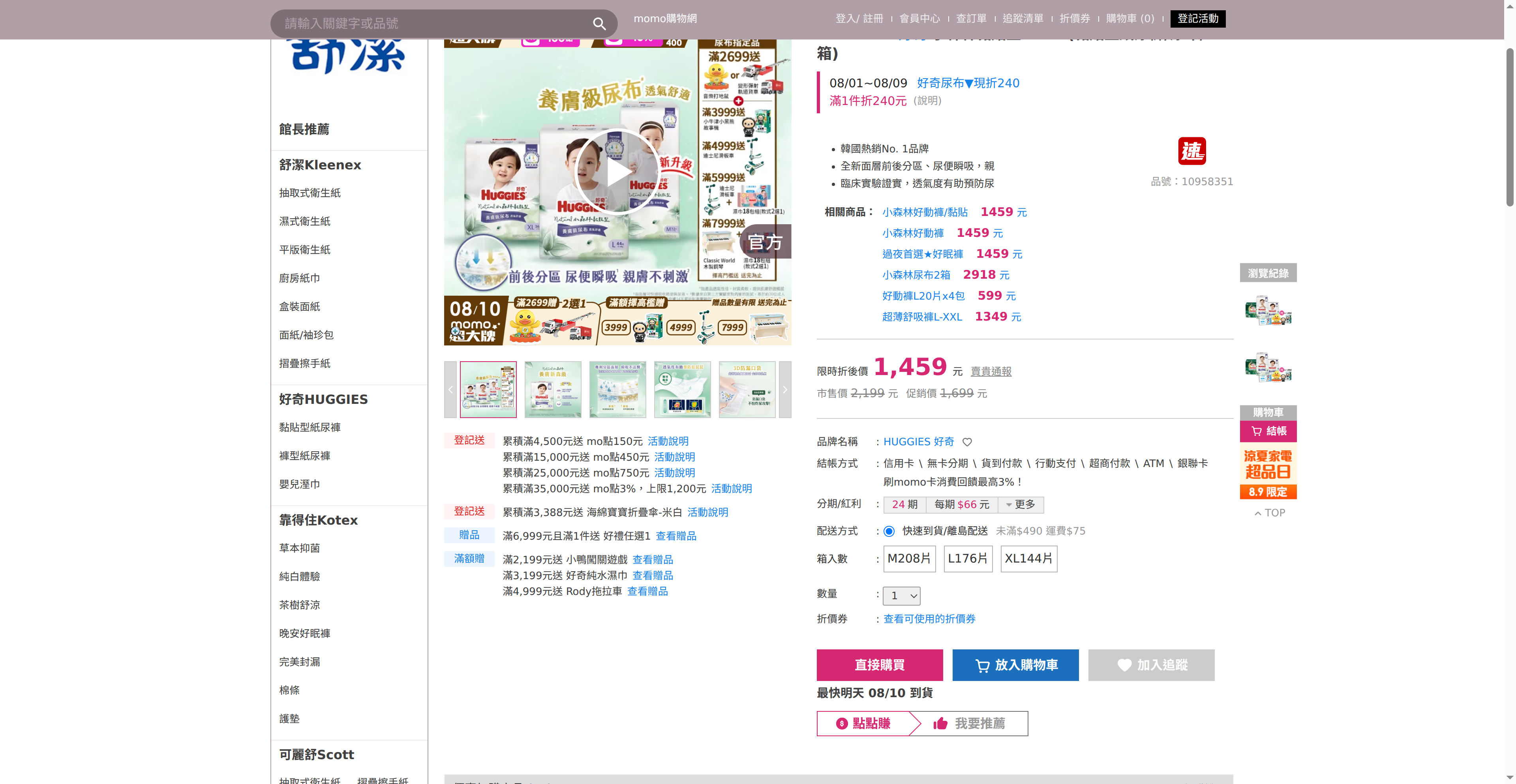
Task: Open related product 小森林尿布2箱
Action: (x=916, y=275)
